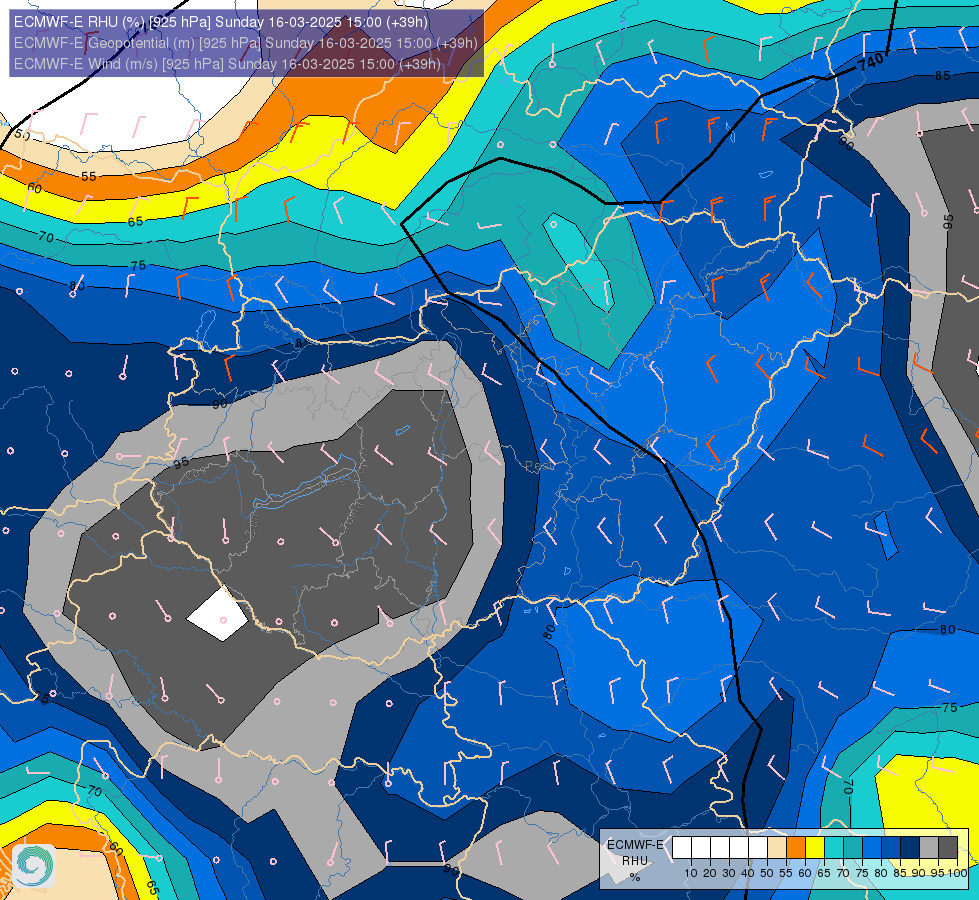979x900 pixels.
Task: Select the ECMWF-E RHU (%) 925 hPa title line
Action: point(221,22)
